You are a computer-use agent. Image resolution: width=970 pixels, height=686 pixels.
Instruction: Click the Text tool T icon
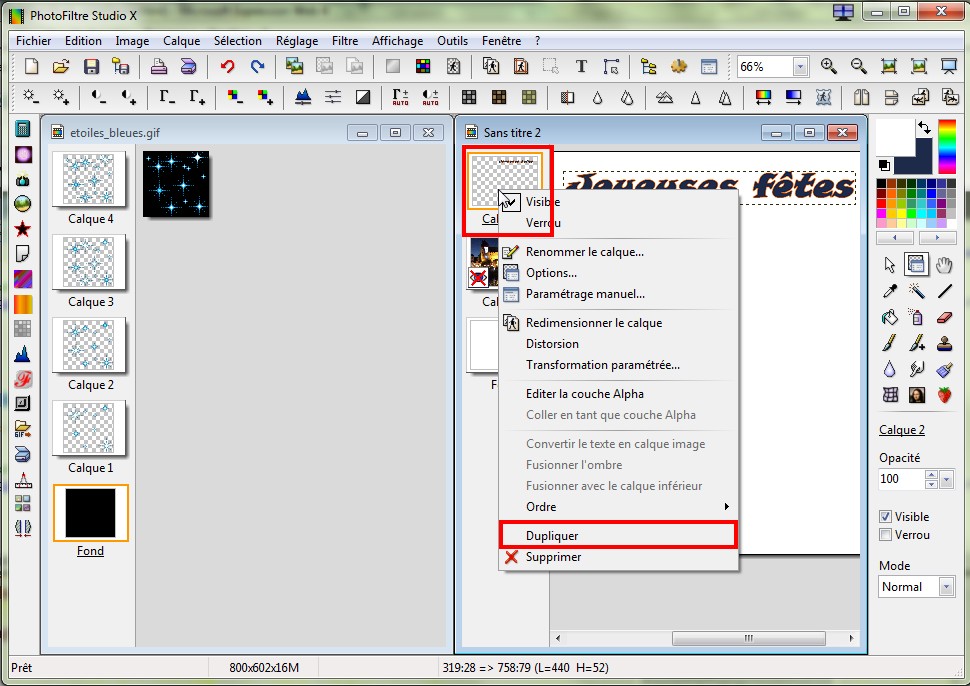click(x=581, y=66)
